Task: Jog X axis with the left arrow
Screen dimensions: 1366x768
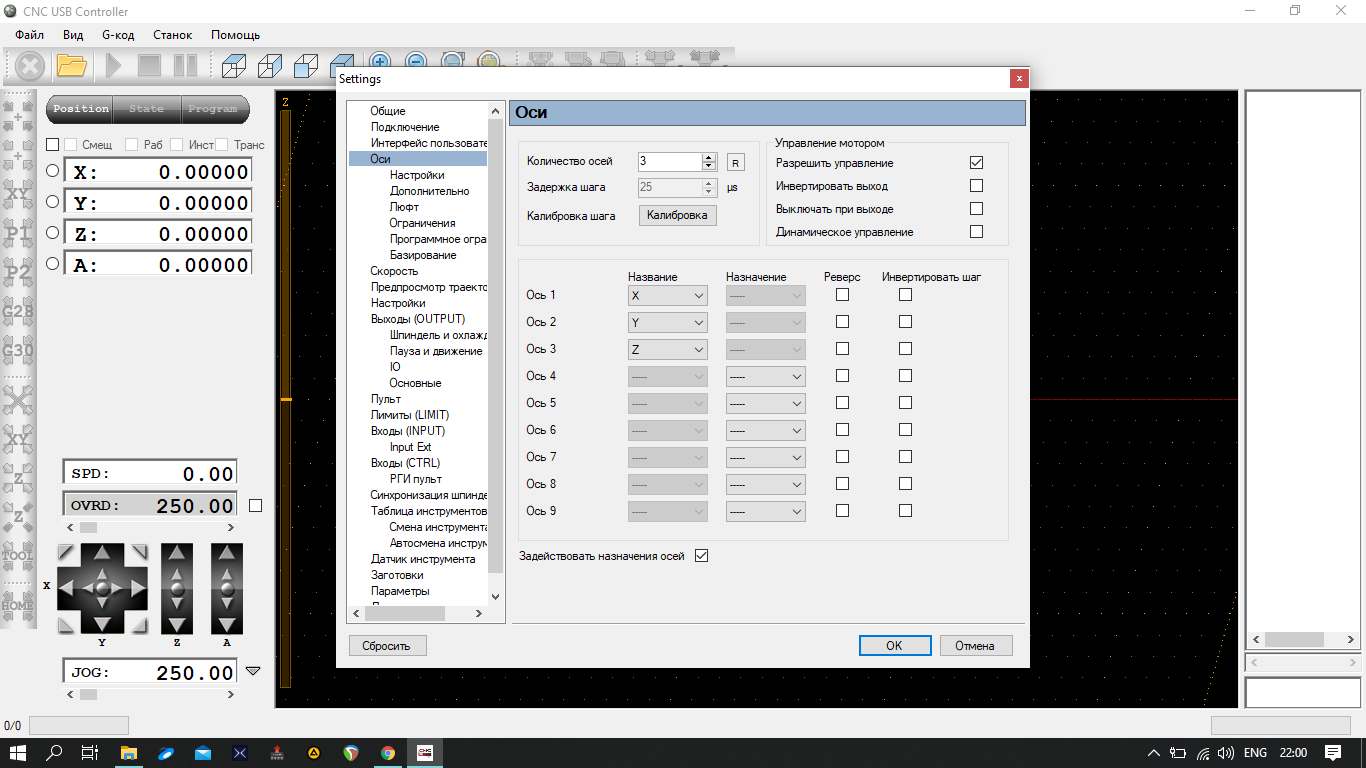Action: tap(68, 589)
